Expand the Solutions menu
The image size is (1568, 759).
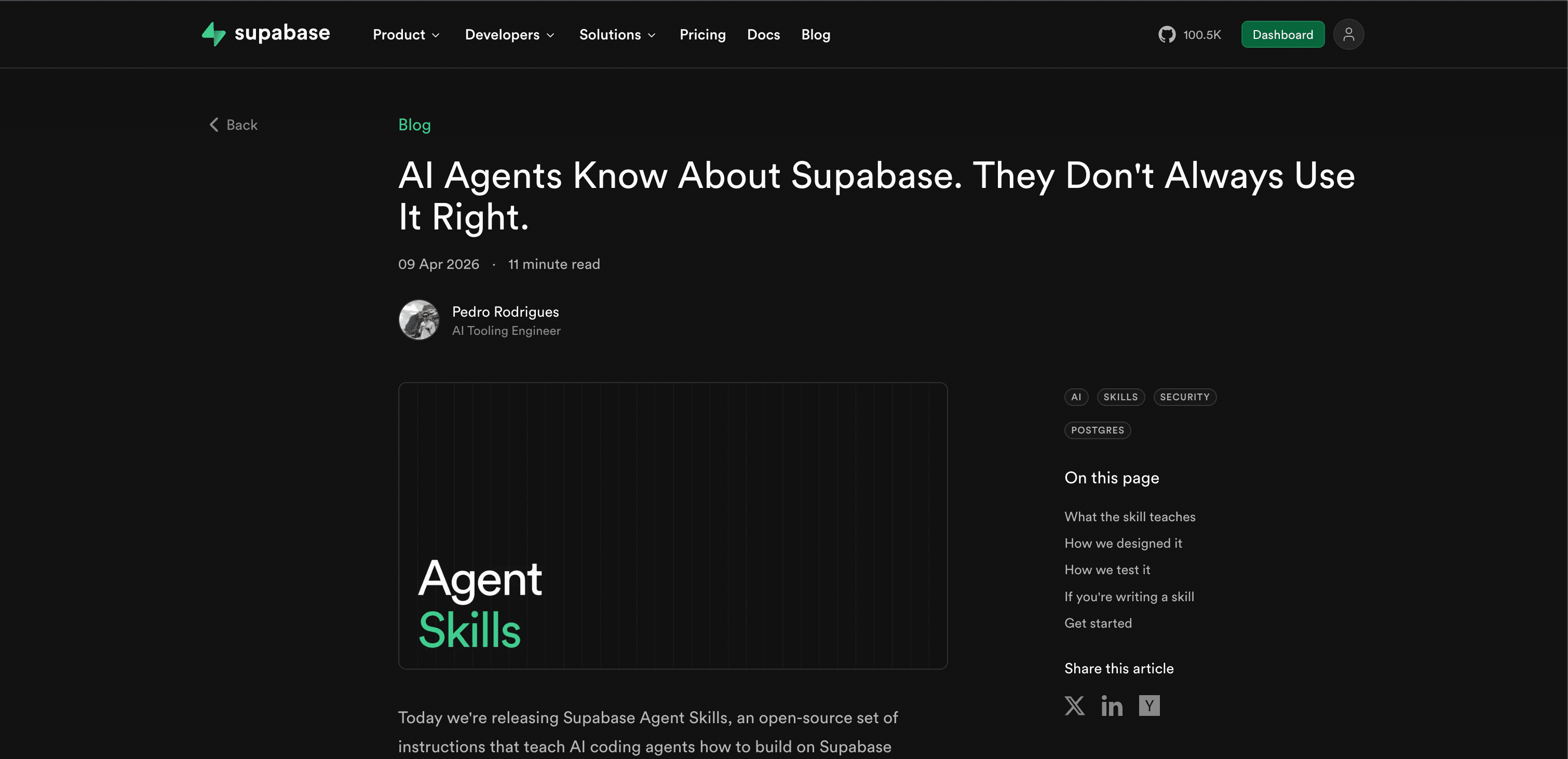point(617,35)
